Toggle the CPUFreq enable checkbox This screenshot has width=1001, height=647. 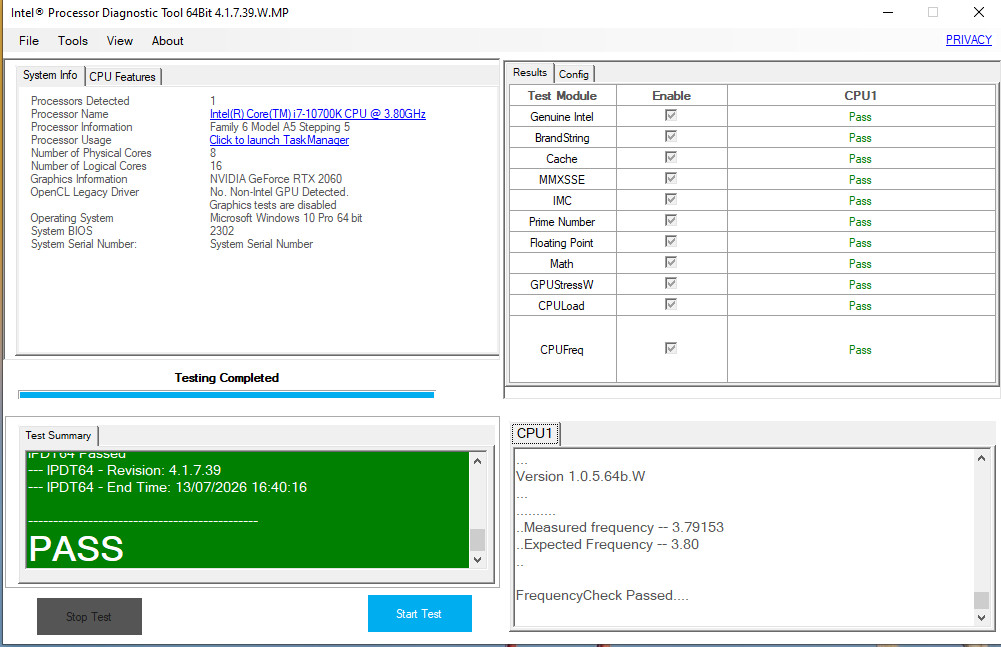pyautogui.click(x=671, y=349)
